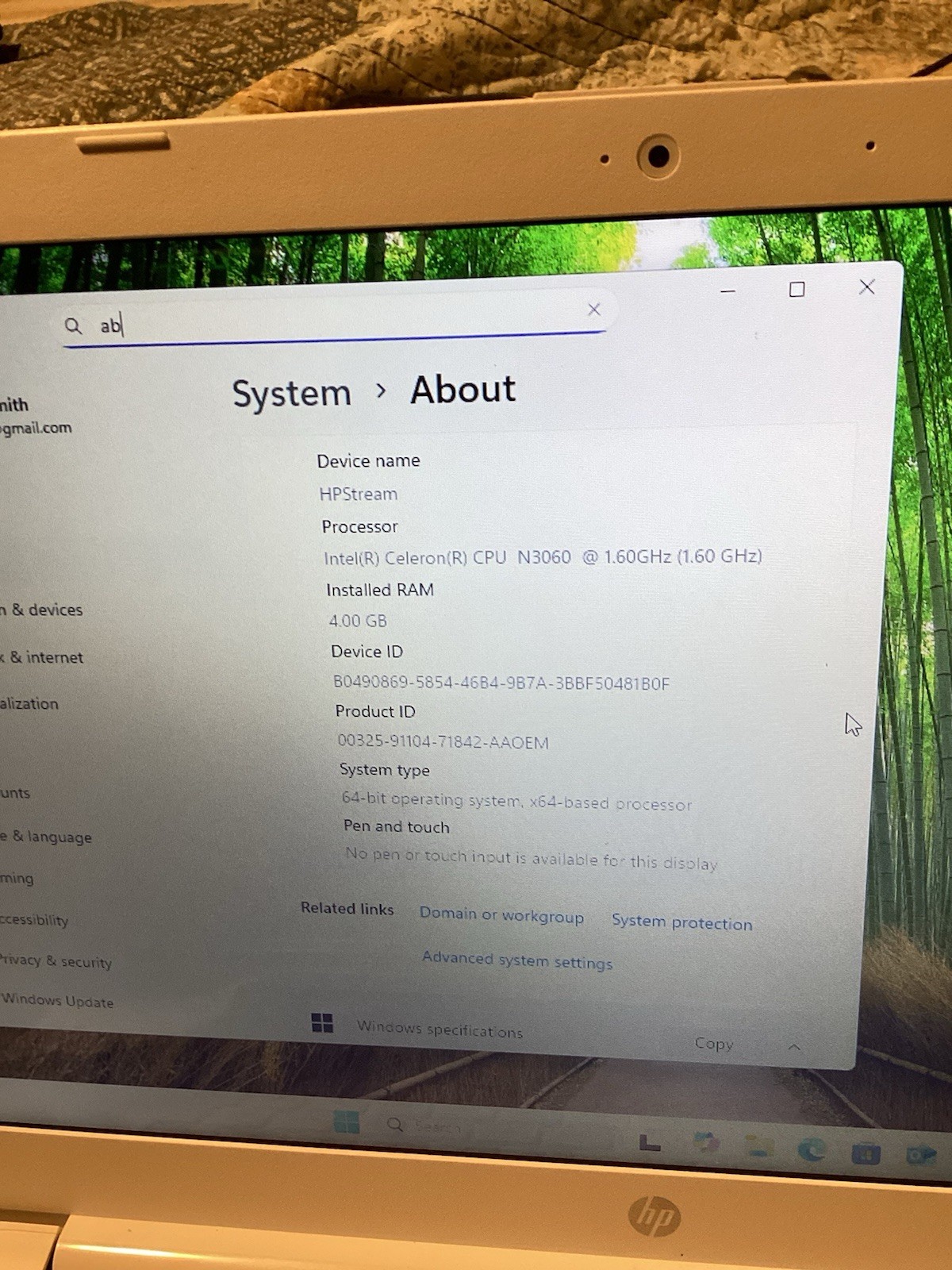The image size is (952, 1270).
Task: Clear the settings search box text
Action: point(593,310)
